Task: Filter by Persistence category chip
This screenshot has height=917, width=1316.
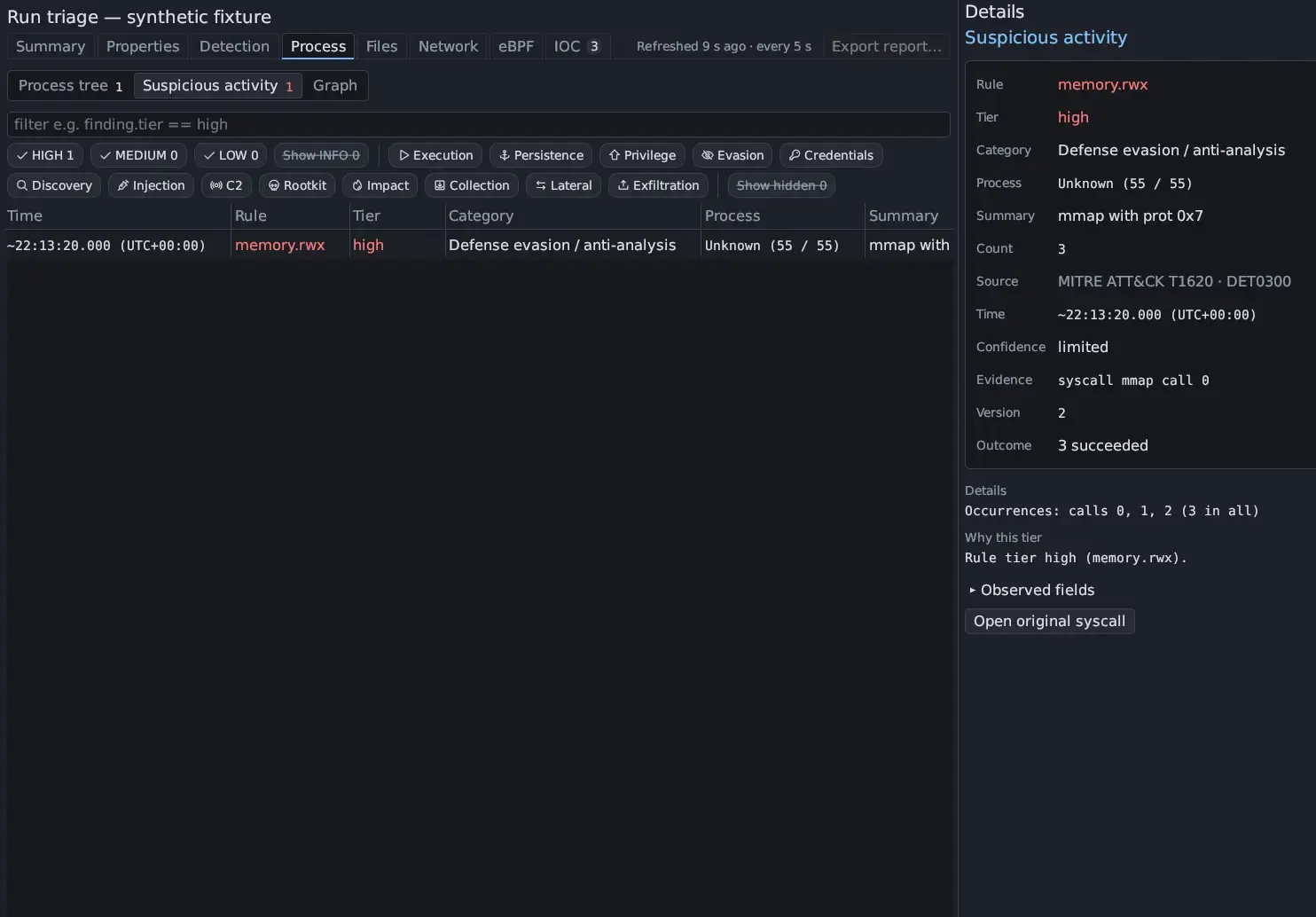Action: [541, 155]
